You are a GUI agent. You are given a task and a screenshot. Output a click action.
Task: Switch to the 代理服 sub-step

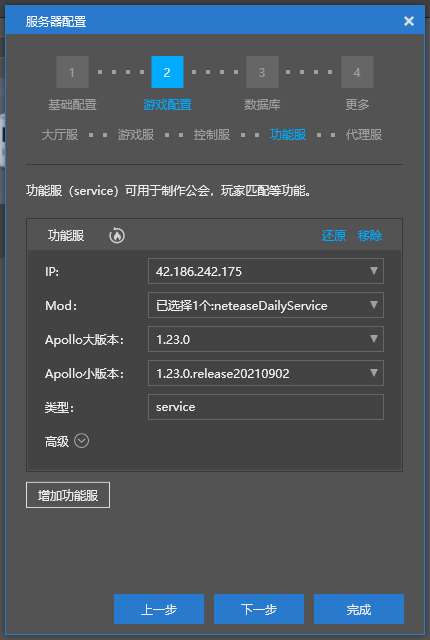click(364, 135)
